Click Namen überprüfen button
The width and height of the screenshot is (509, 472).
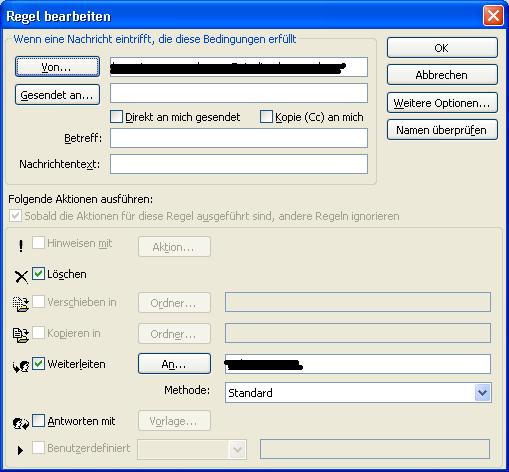click(x=442, y=130)
